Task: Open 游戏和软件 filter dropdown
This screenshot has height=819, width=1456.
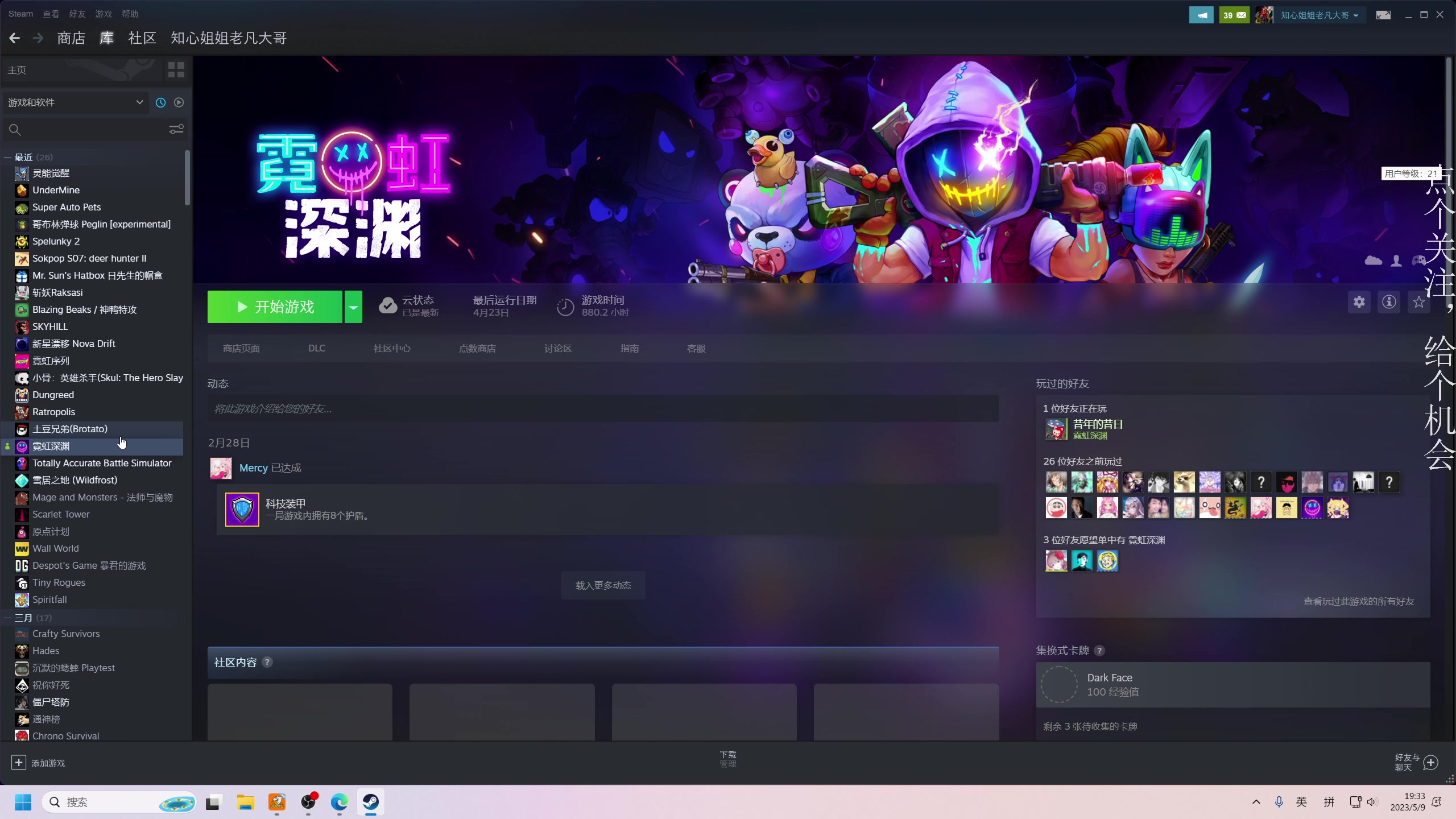Action: (x=76, y=102)
